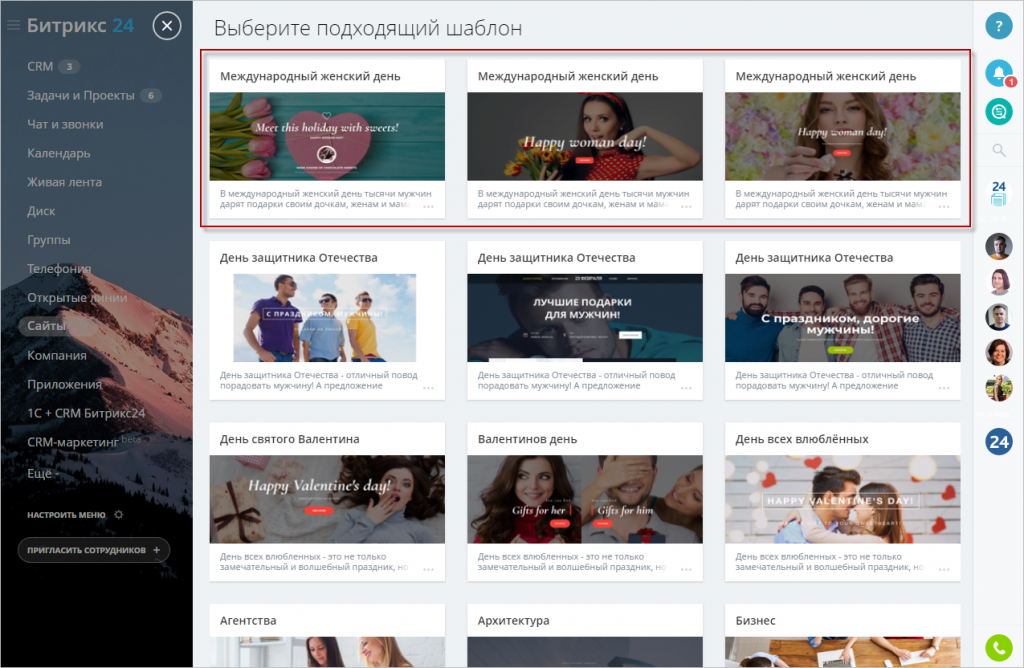Select 'Happy Valentine's day' gift template

327,500
